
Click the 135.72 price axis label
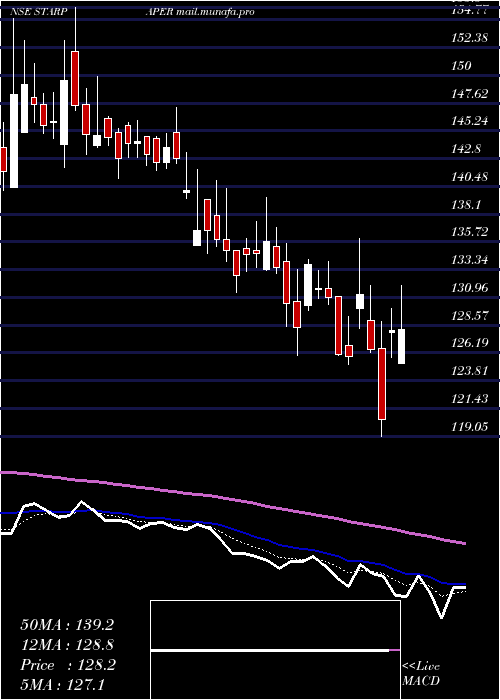pos(468,233)
